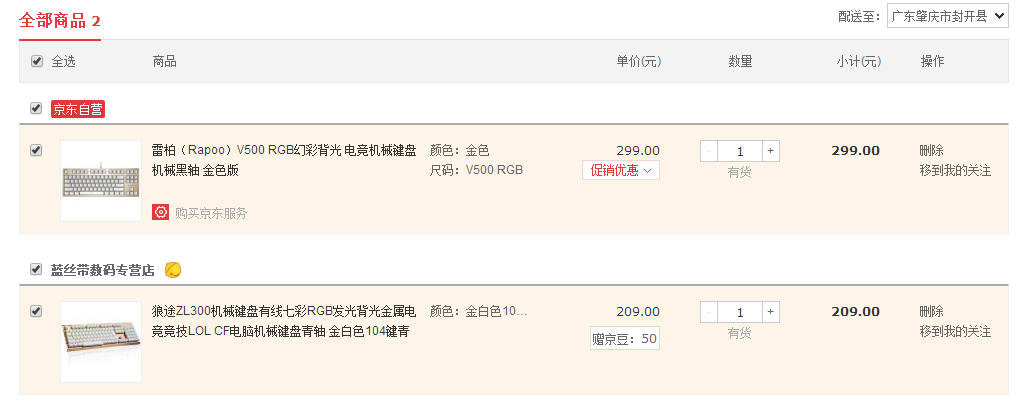
Task: Click the Rapoo V500 keyboard thumbnail
Action: pyautogui.click(x=101, y=181)
